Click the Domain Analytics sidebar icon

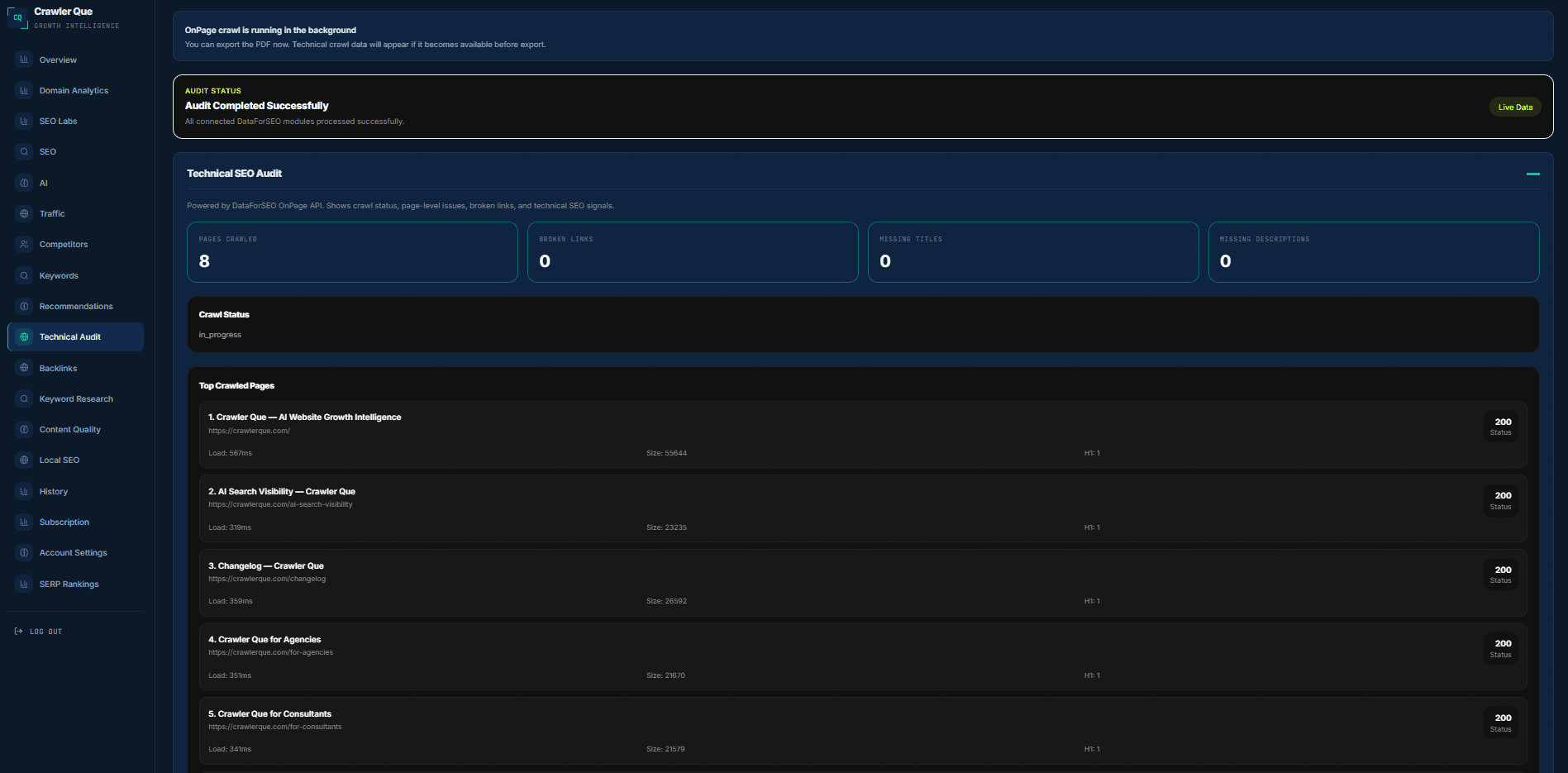point(24,90)
